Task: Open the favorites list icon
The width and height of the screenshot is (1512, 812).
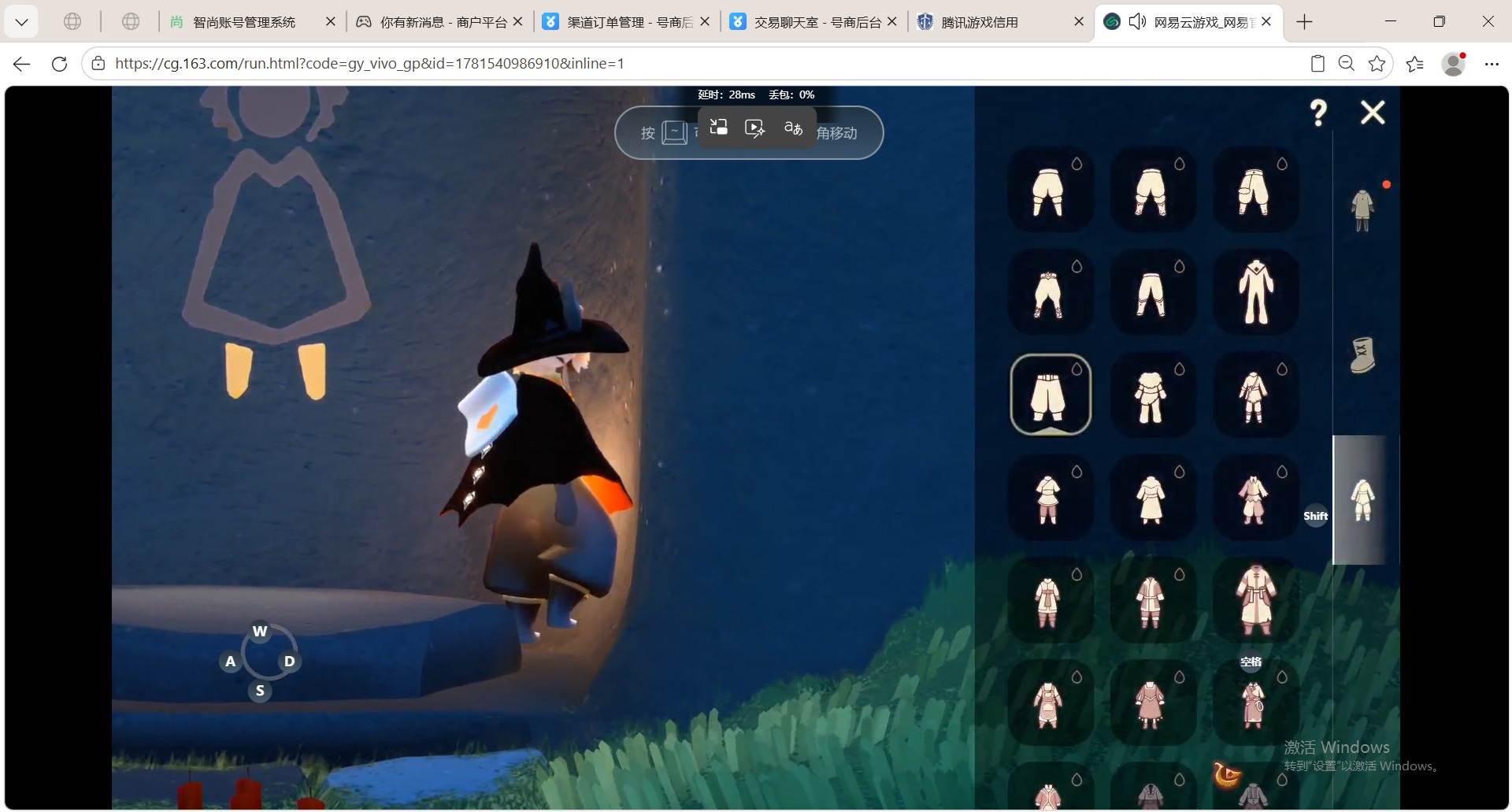Action: (x=1415, y=64)
